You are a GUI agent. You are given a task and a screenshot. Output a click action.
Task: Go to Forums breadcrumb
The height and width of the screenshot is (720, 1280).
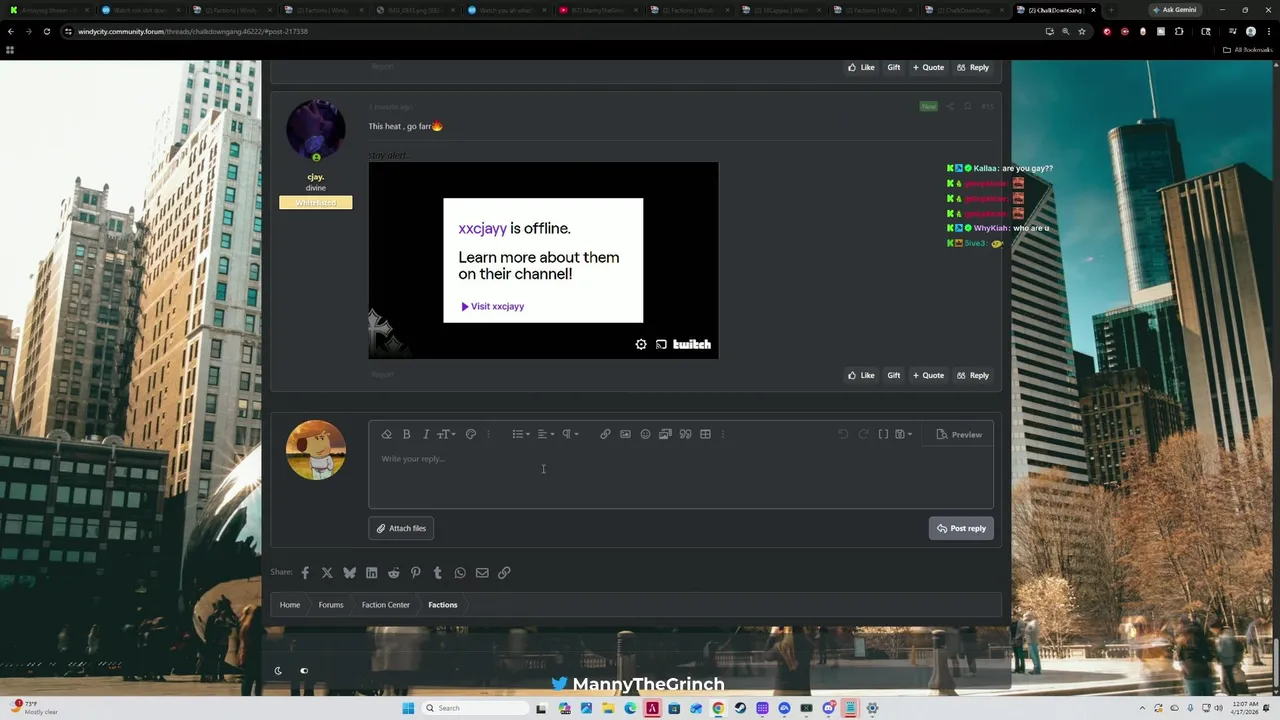[331, 605]
